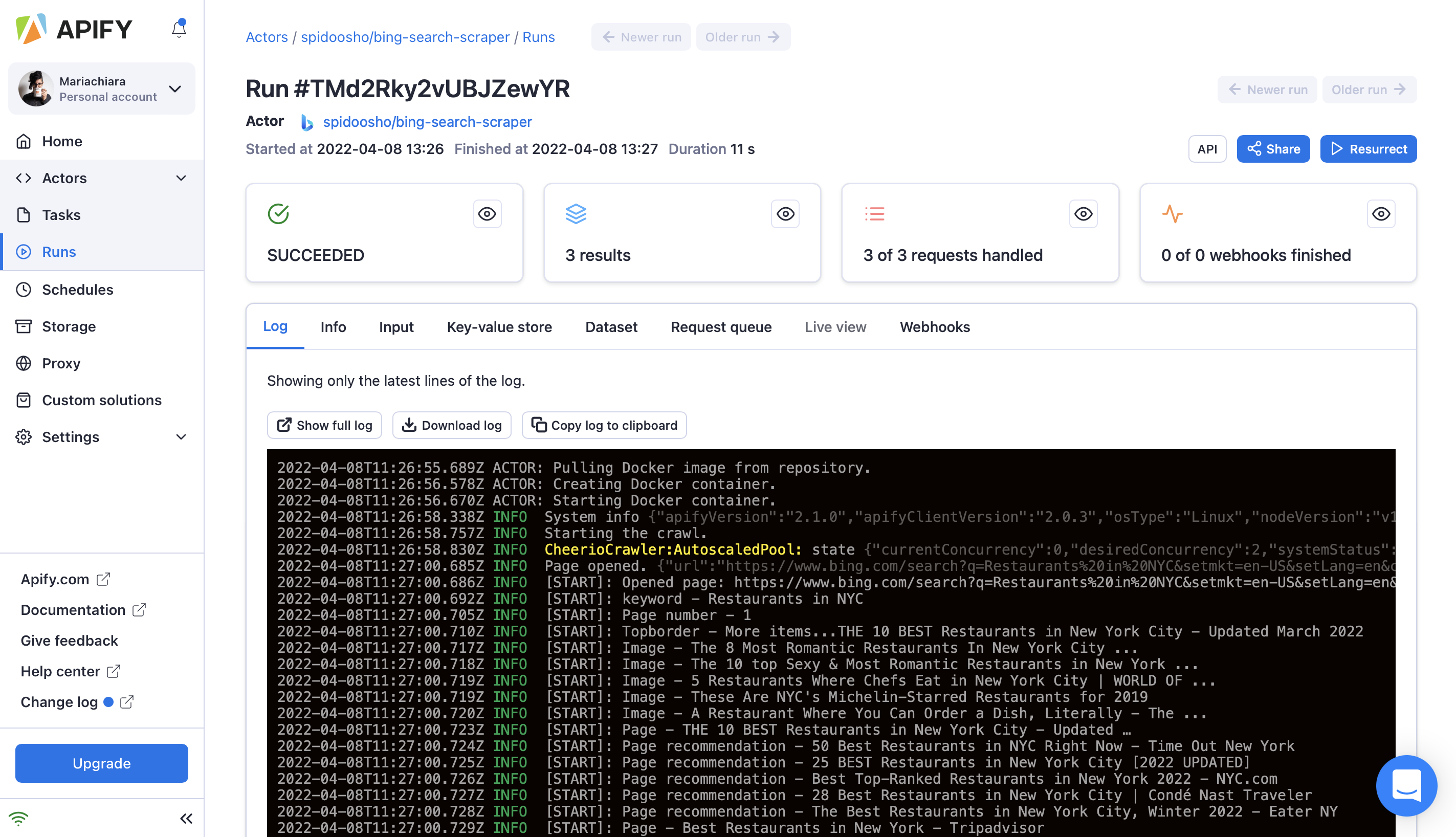The image size is (1456, 837).
Task: Switch to the Info tab
Action: coord(334,327)
